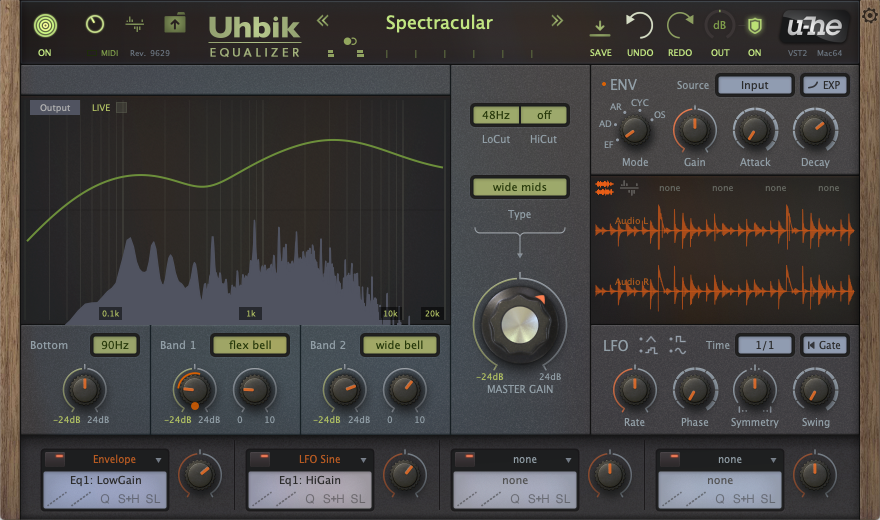The height and width of the screenshot is (520, 880).
Task: Go to previous preset with double-left arrows
Action: tap(322, 21)
